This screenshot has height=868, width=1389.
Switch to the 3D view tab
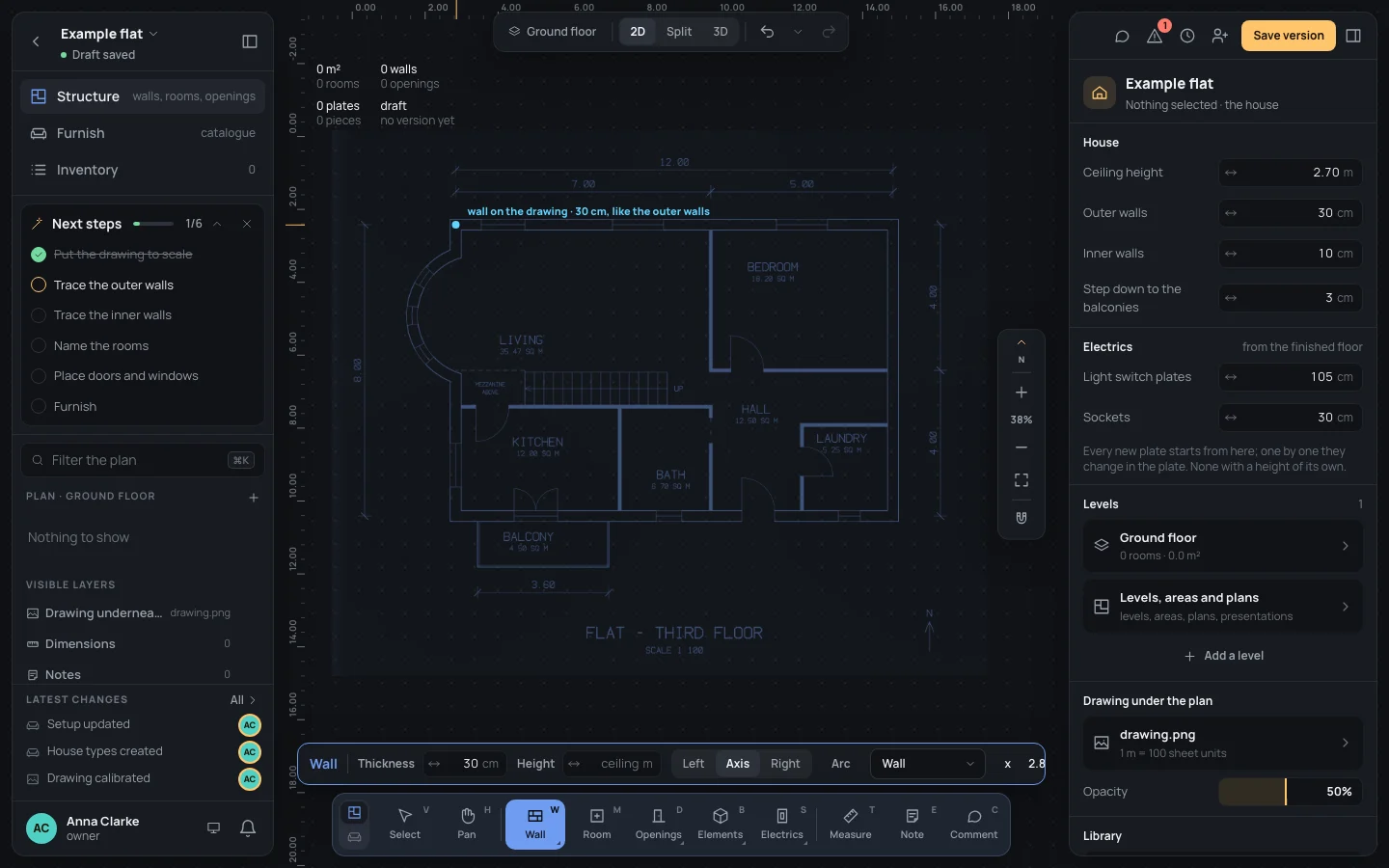click(x=721, y=32)
